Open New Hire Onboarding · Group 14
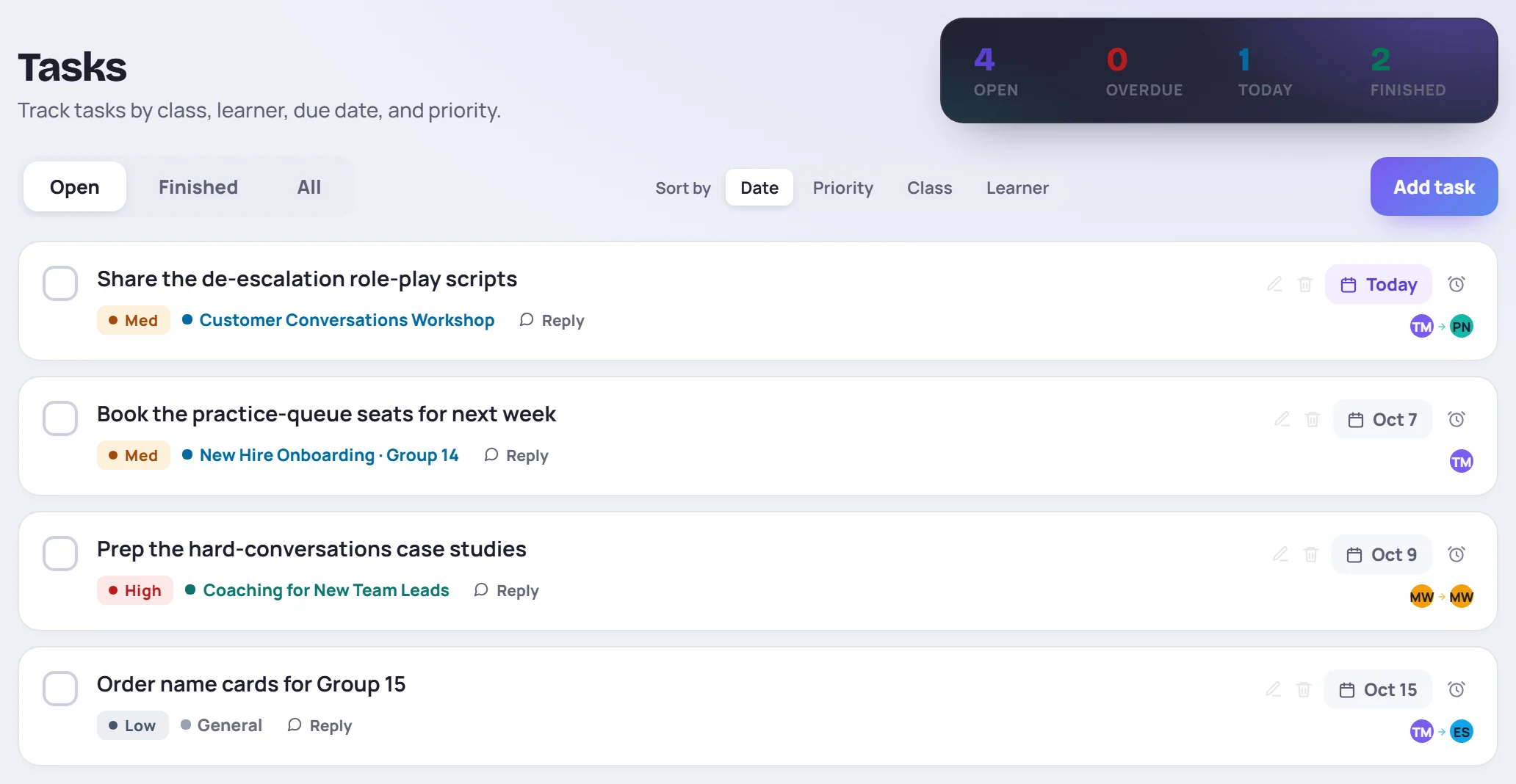 tap(320, 455)
